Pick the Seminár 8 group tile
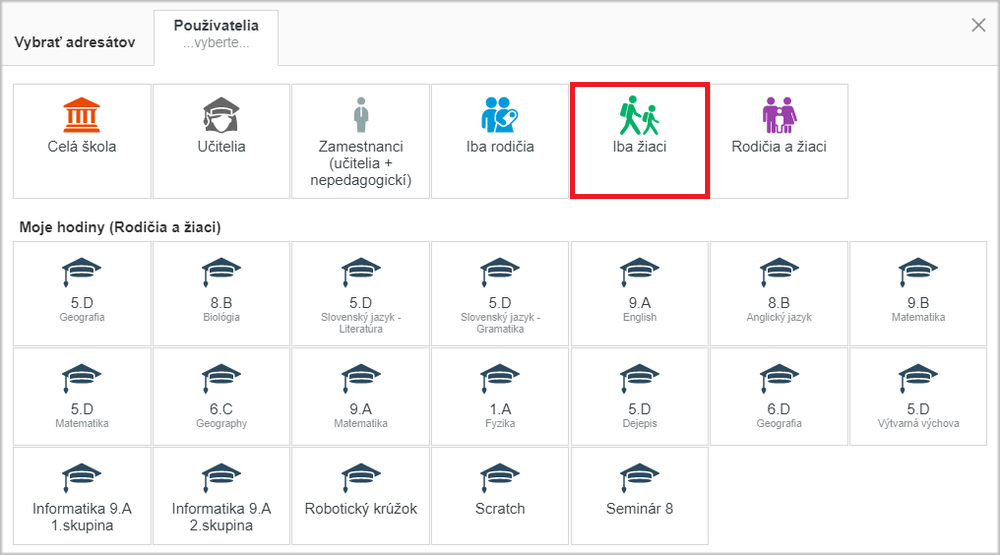The image size is (1000, 555). [x=640, y=496]
